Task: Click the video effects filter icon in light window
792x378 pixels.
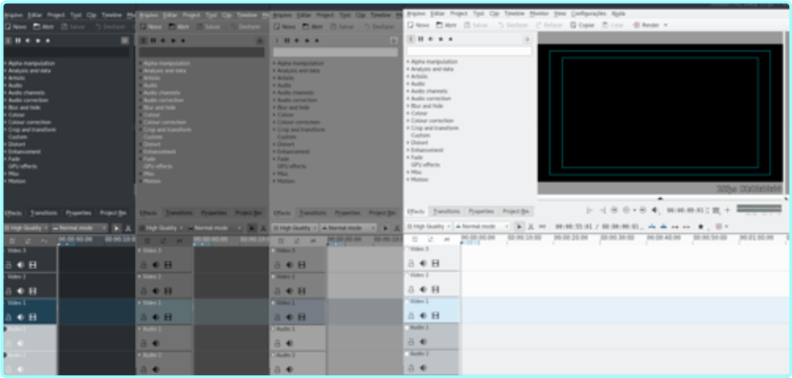Action: 420,39
